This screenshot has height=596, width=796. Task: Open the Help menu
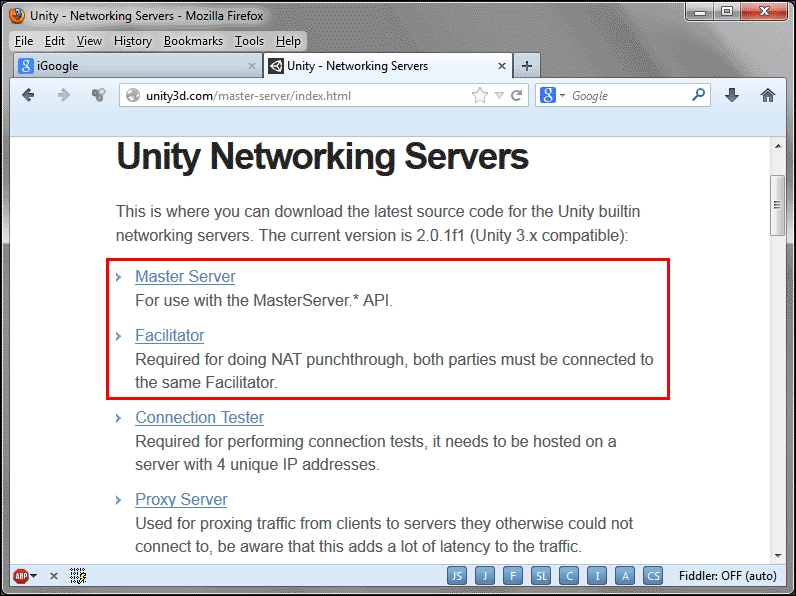point(288,41)
